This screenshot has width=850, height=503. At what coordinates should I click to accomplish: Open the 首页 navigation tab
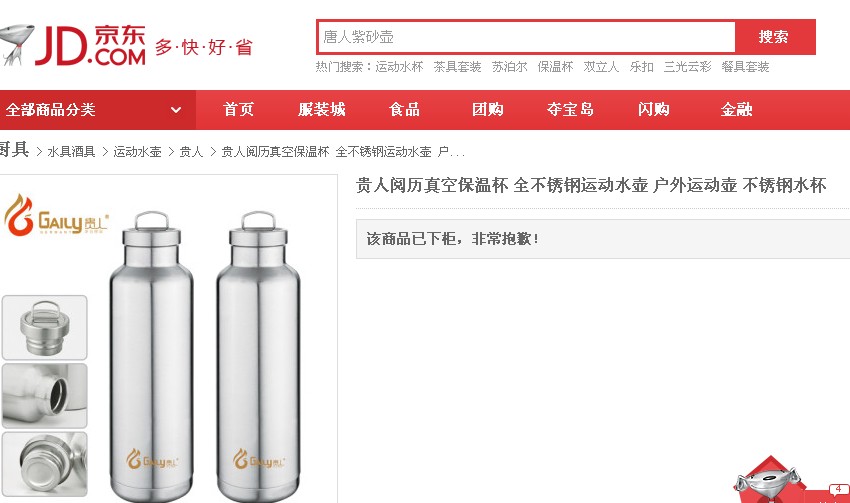click(239, 109)
